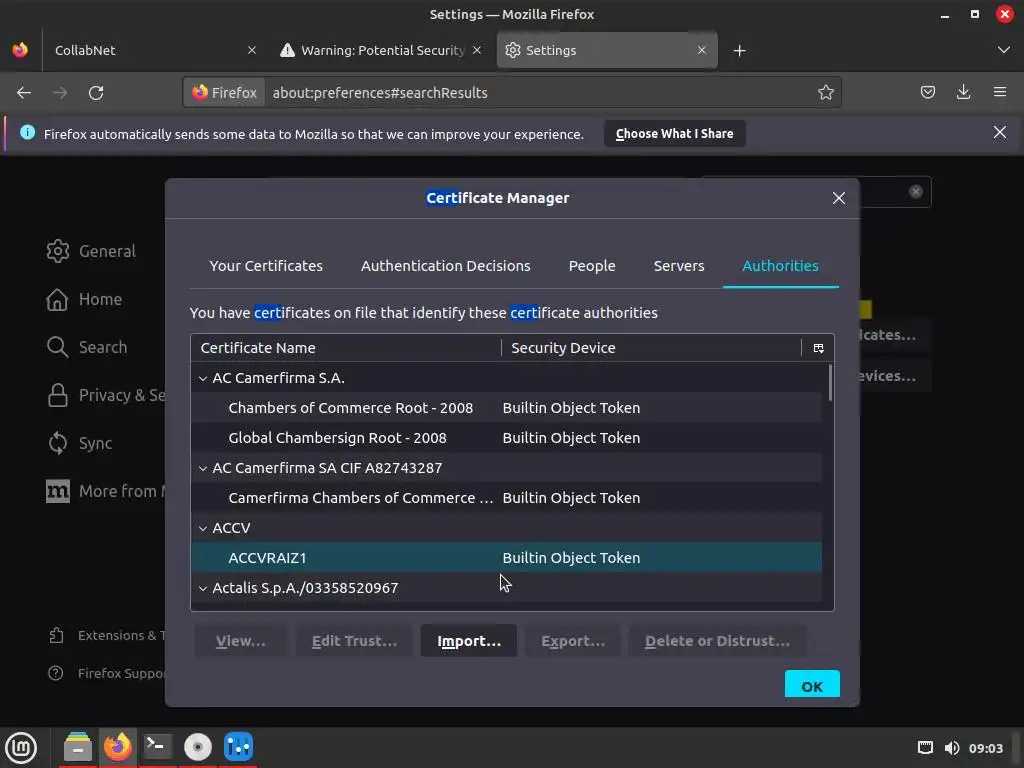Click the disc icon in taskbar
The width and height of the screenshot is (1024, 768).
[197, 747]
